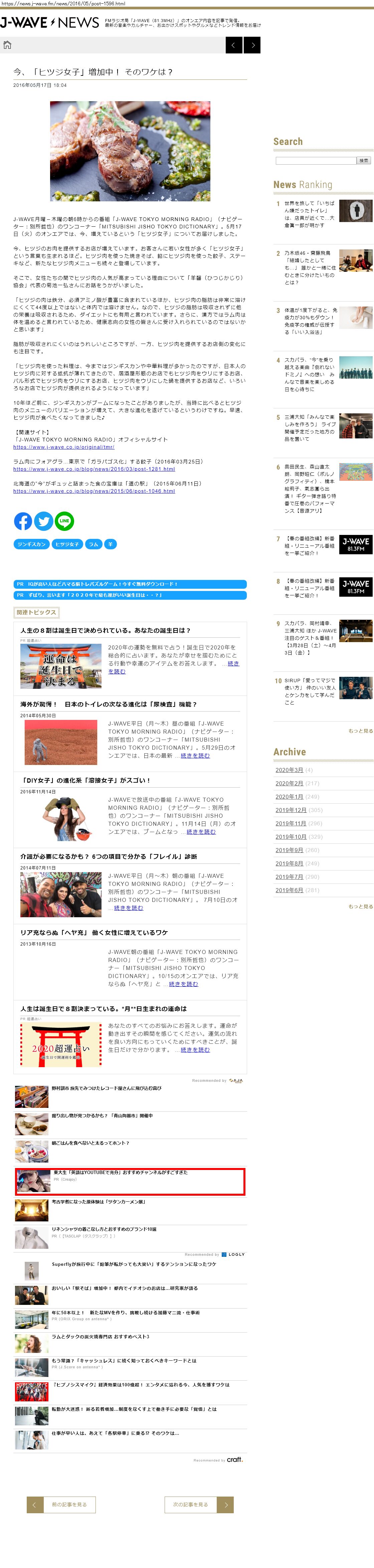The image size is (374, 1568).
Task: Click the sidebar search text field
Action: [316, 161]
